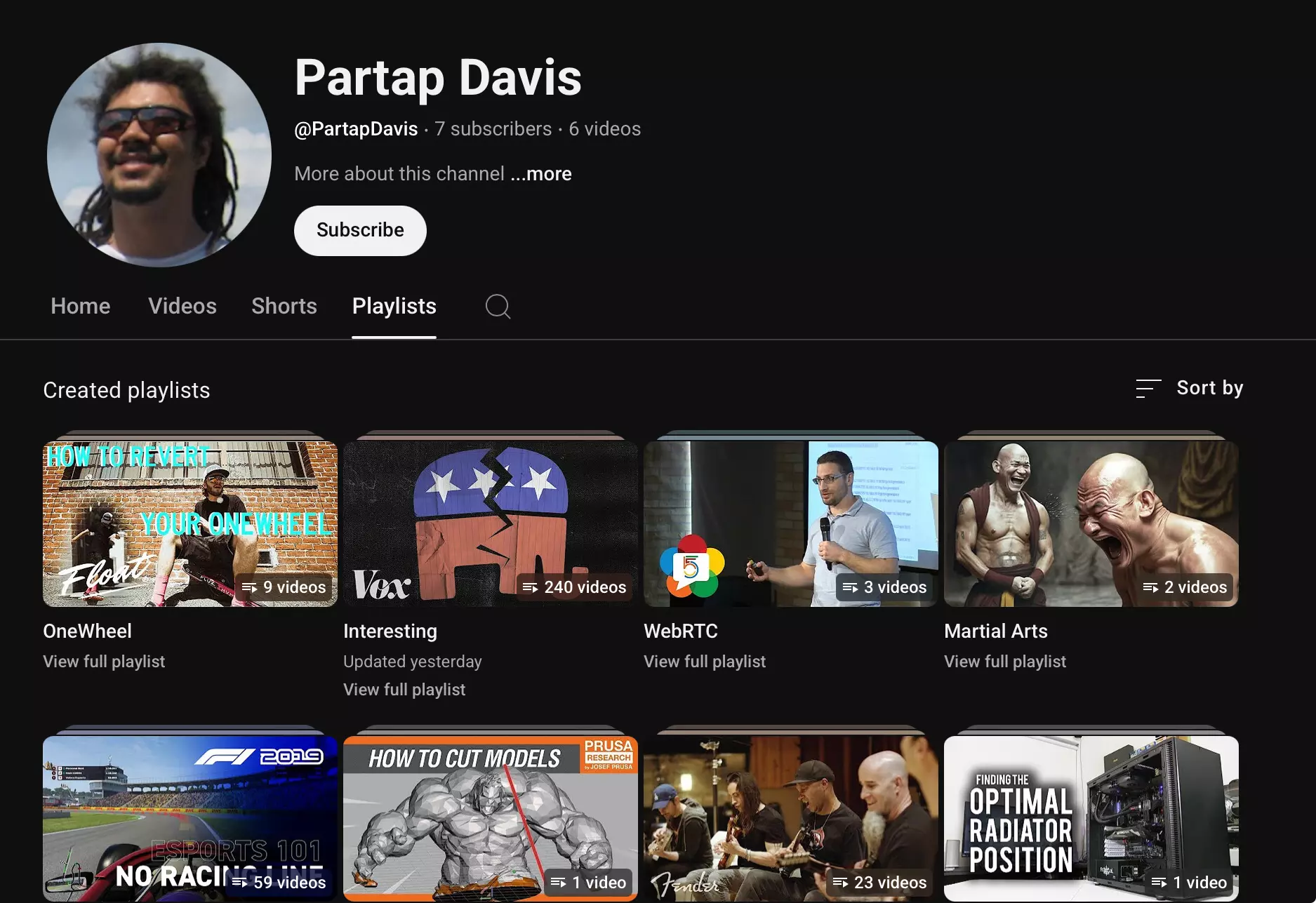Click the channel search magnifier icon

498,307
